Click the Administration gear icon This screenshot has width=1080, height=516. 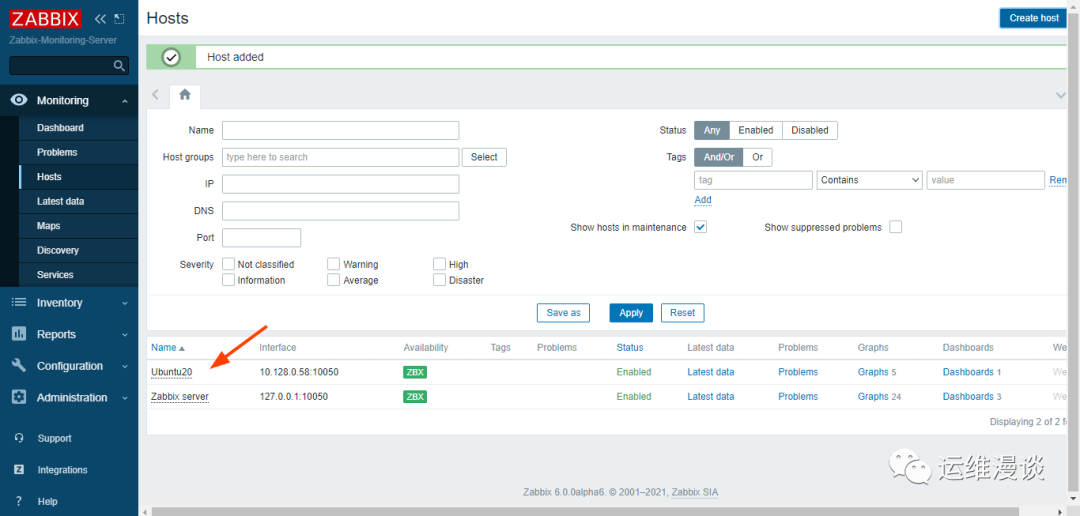(19, 398)
